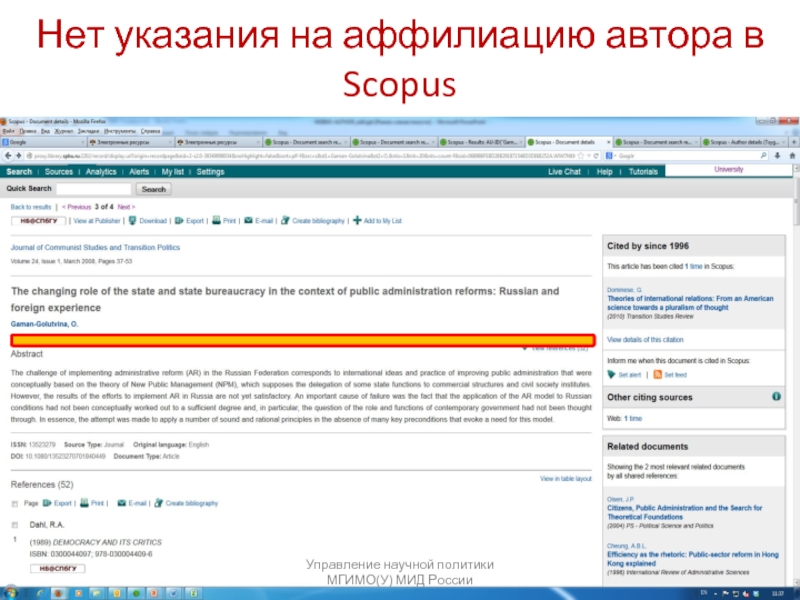800x600 pixels.
Task: Open the Firefox downloads arrow icon
Action: pos(778,156)
